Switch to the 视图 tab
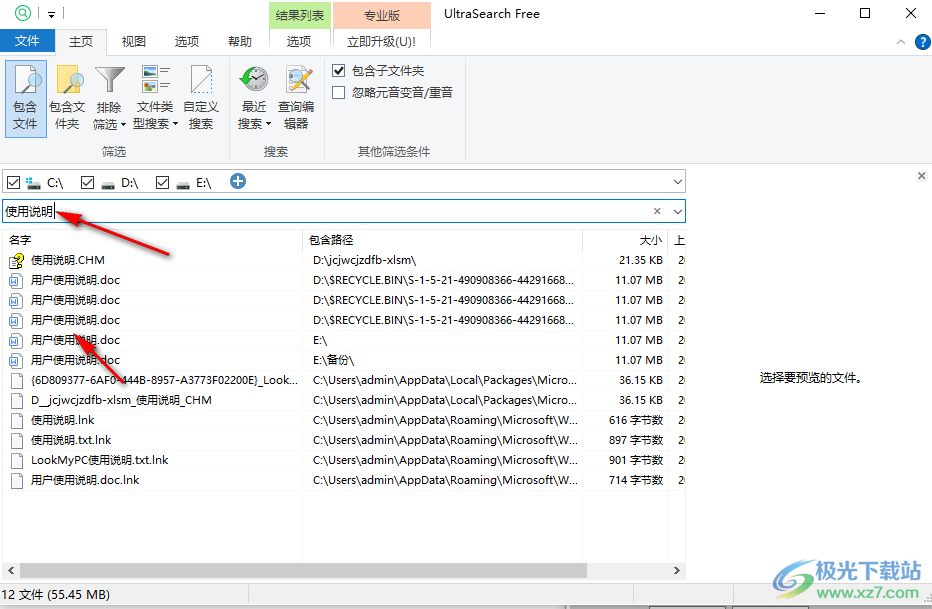This screenshot has height=609, width=932. pyautogui.click(x=133, y=41)
